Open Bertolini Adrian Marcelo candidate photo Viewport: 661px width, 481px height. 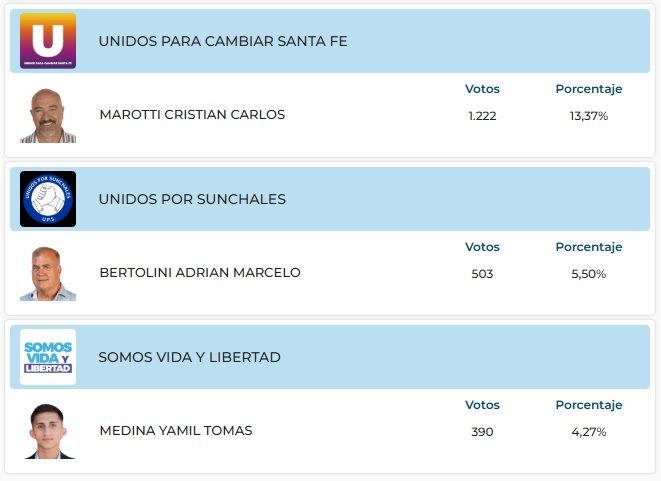48,273
